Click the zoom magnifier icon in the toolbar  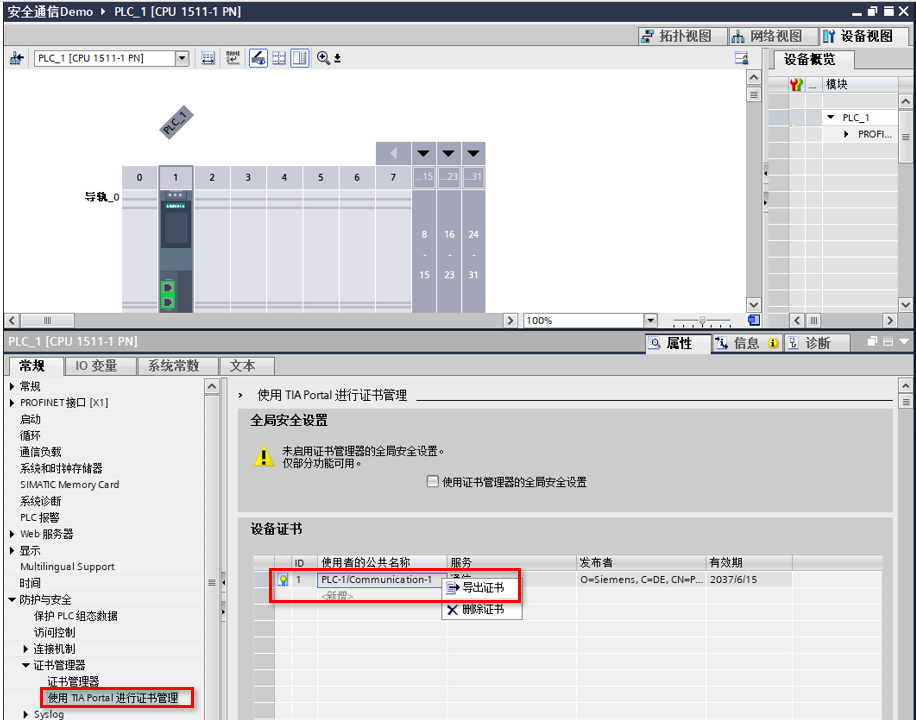324,58
